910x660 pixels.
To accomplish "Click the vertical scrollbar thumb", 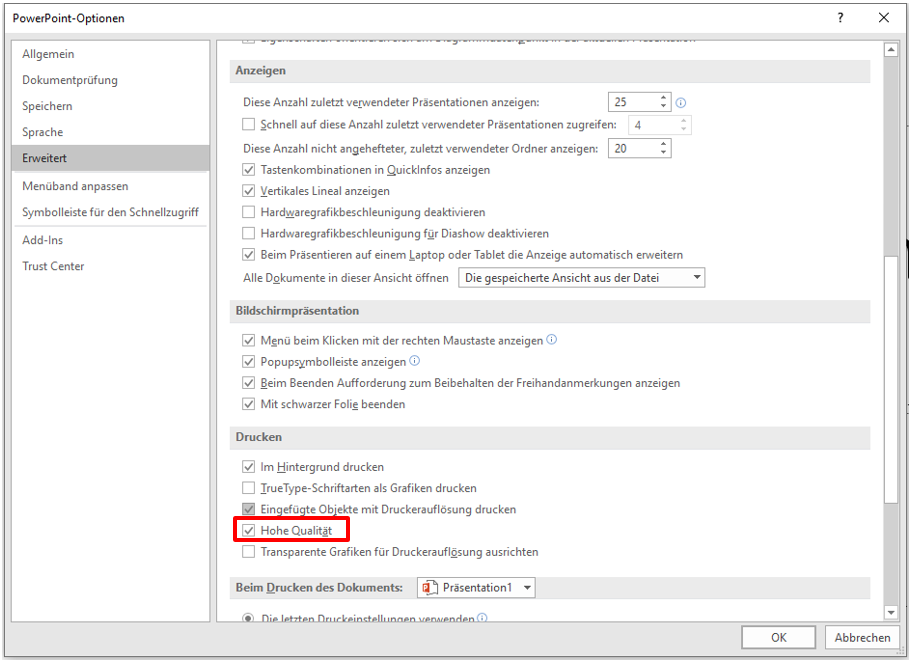I will pos(891,379).
